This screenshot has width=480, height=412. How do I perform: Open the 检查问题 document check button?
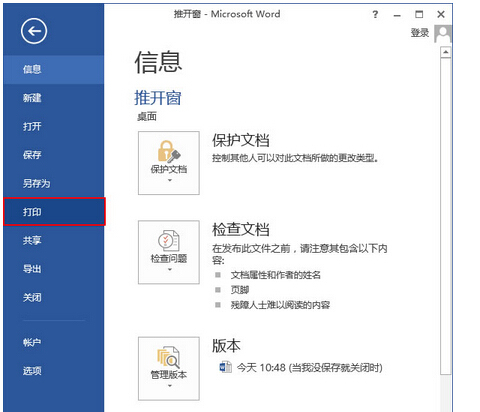(x=169, y=252)
